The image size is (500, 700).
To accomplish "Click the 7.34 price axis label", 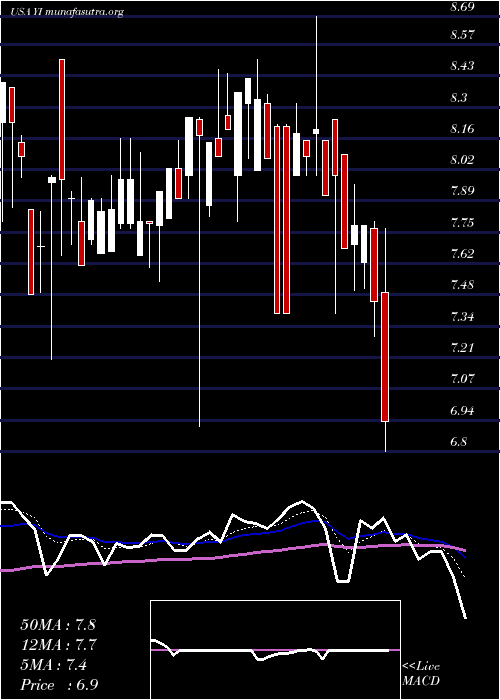I will click(462, 317).
